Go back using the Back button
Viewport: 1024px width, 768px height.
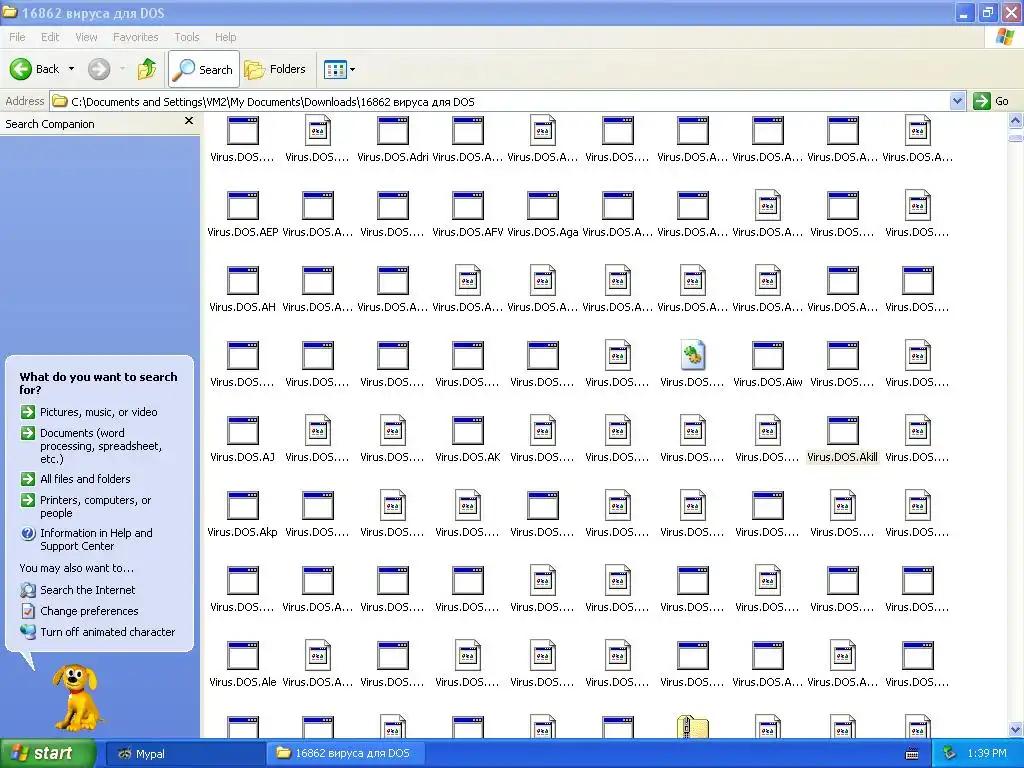pos(34,69)
